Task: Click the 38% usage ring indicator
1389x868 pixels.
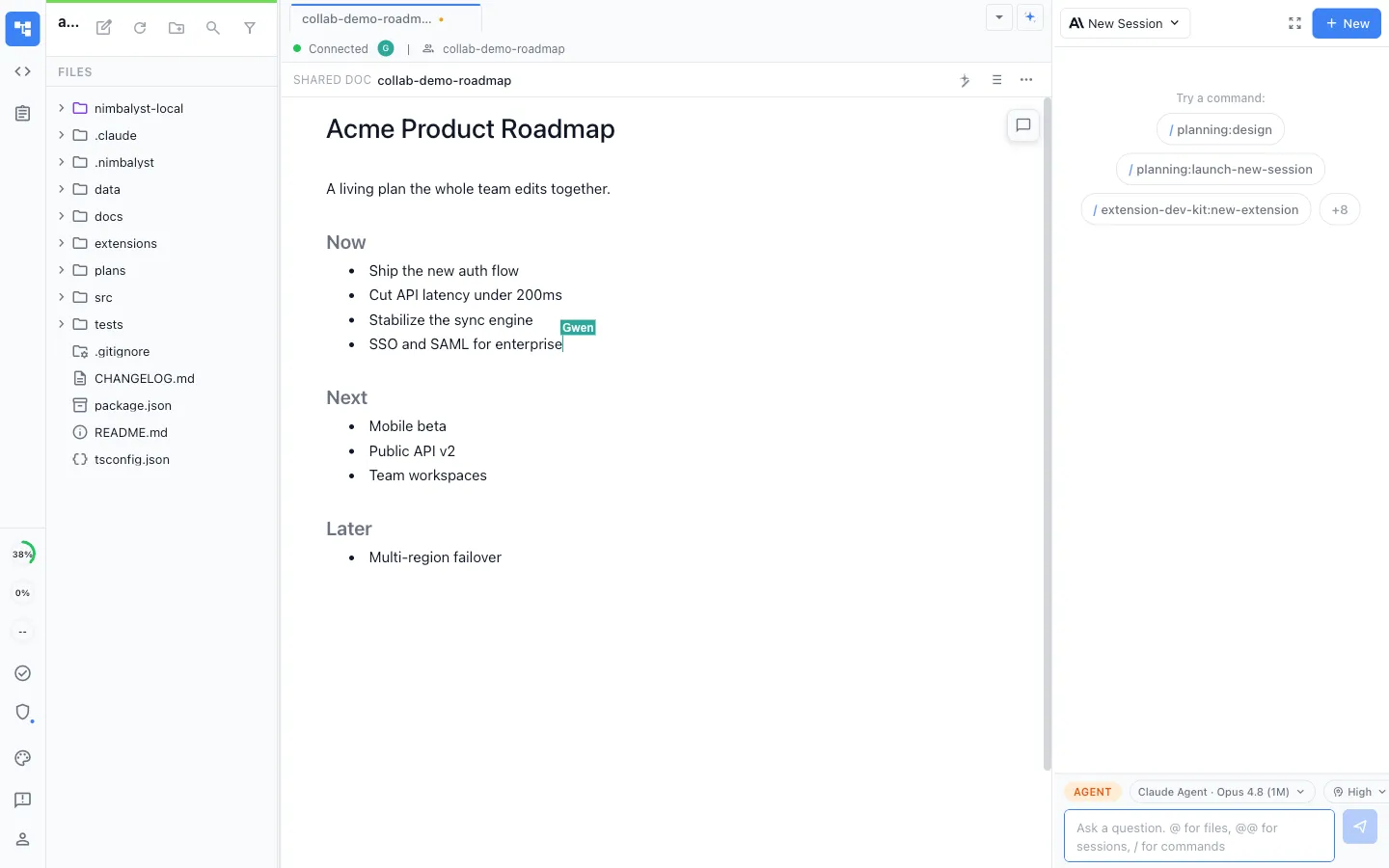Action: (x=22, y=554)
